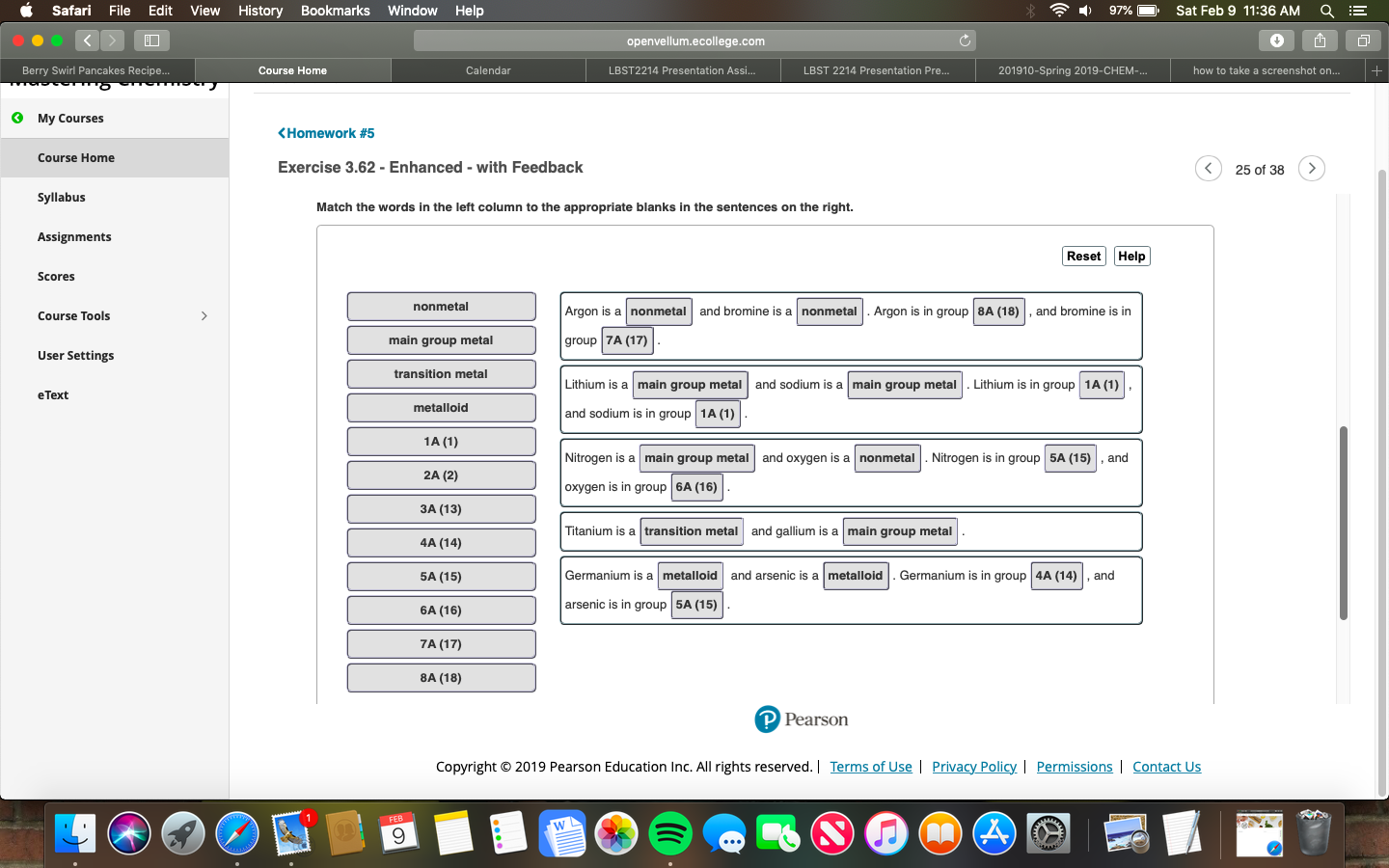This screenshot has height=868, width=1389.
Task: Select the 8A (18) tile in the left column
Action: (441, 677)
